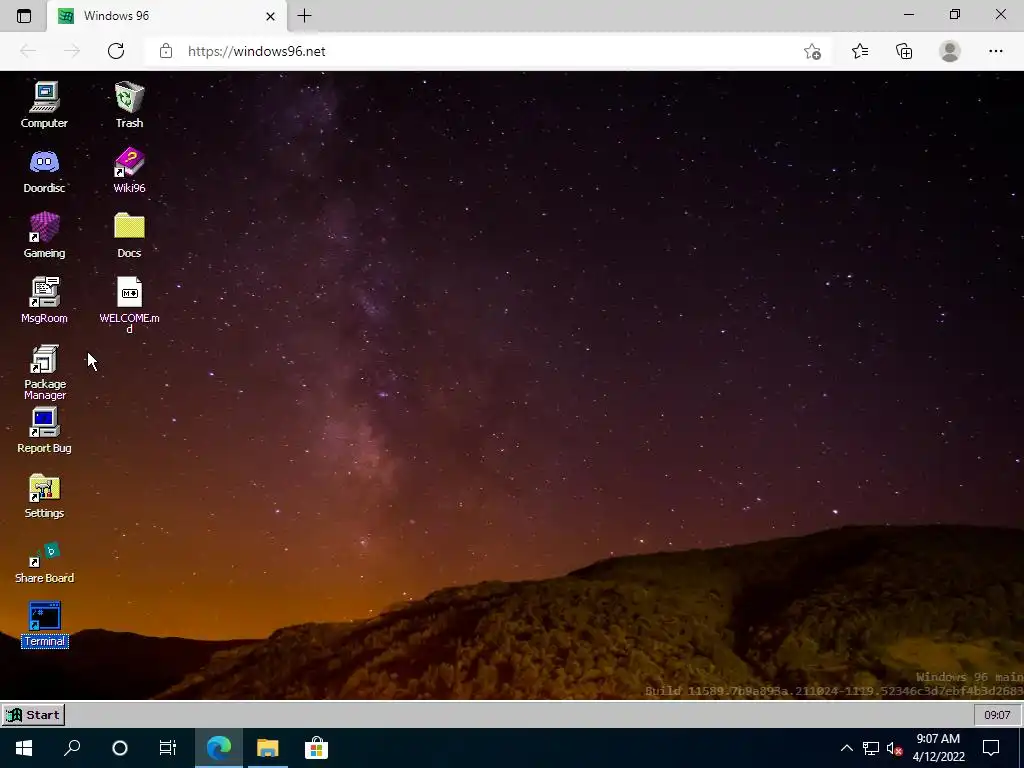The image size is (1024, 768).
Task: Add this page to favorites
Action: pos(812,52)
